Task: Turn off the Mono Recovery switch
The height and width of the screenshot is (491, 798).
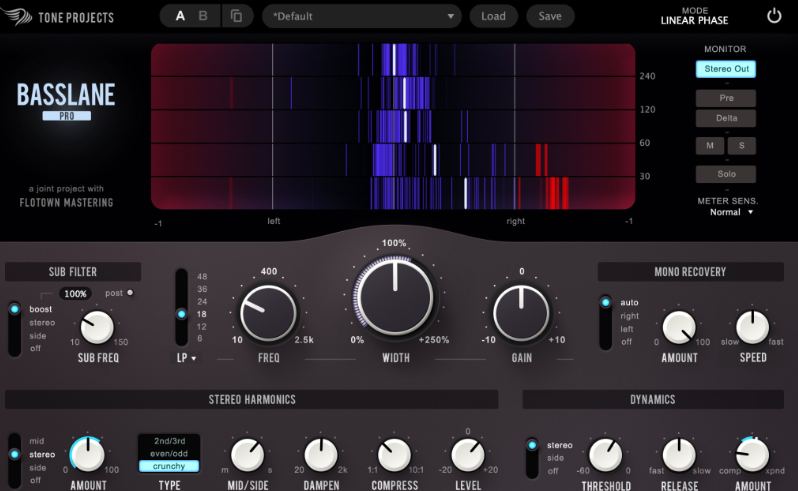Action: (626, 342)
